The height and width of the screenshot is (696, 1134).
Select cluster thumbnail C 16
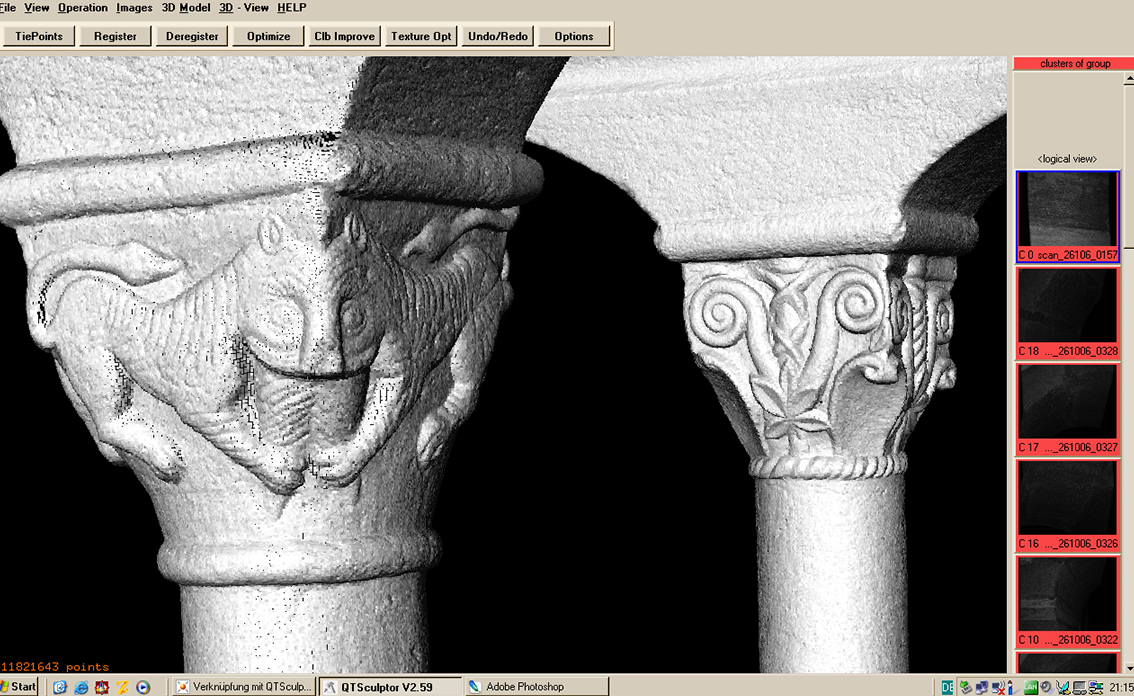point(1067,504)
